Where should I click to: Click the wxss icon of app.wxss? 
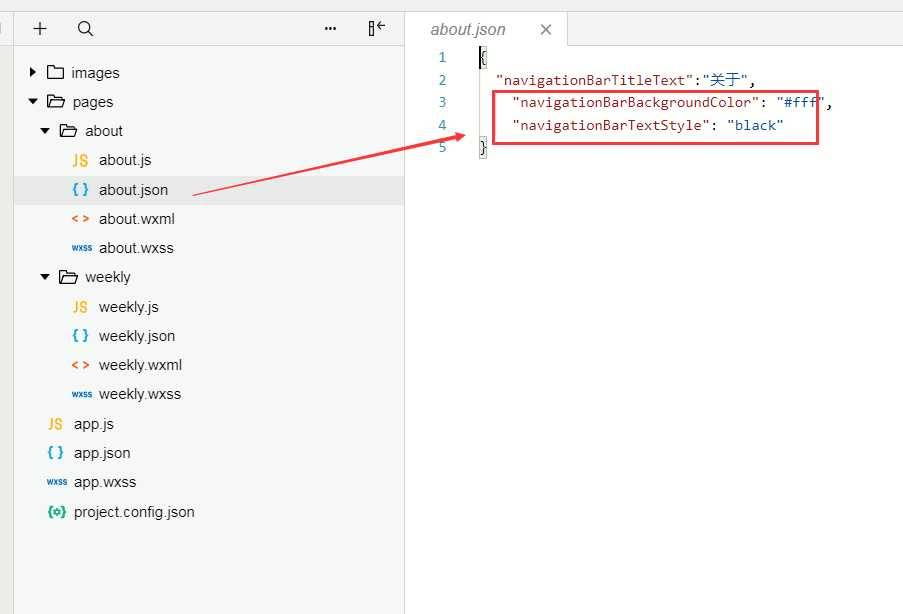57,482
